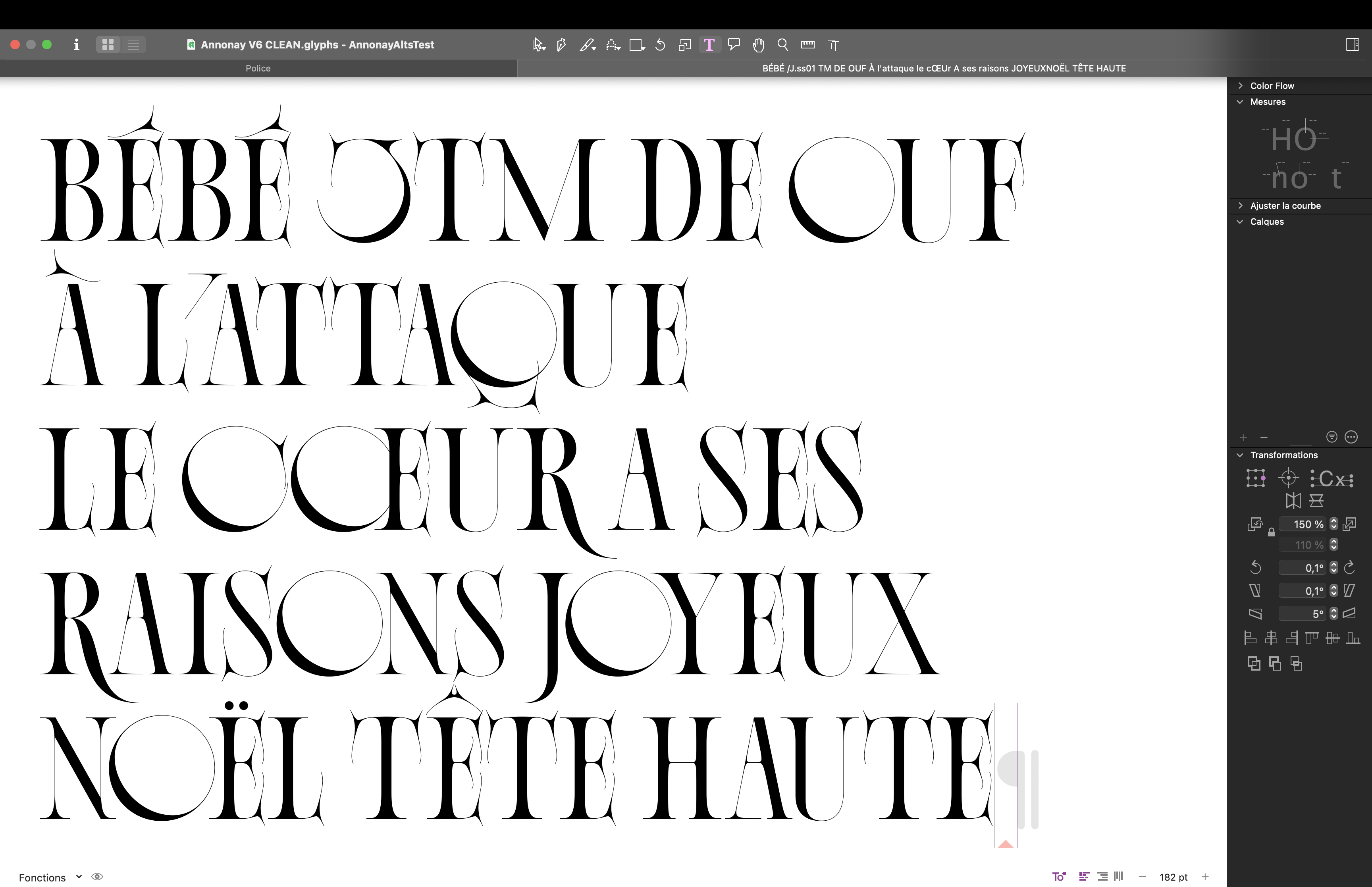Click the plus zoom-in button

(1205, 877)
